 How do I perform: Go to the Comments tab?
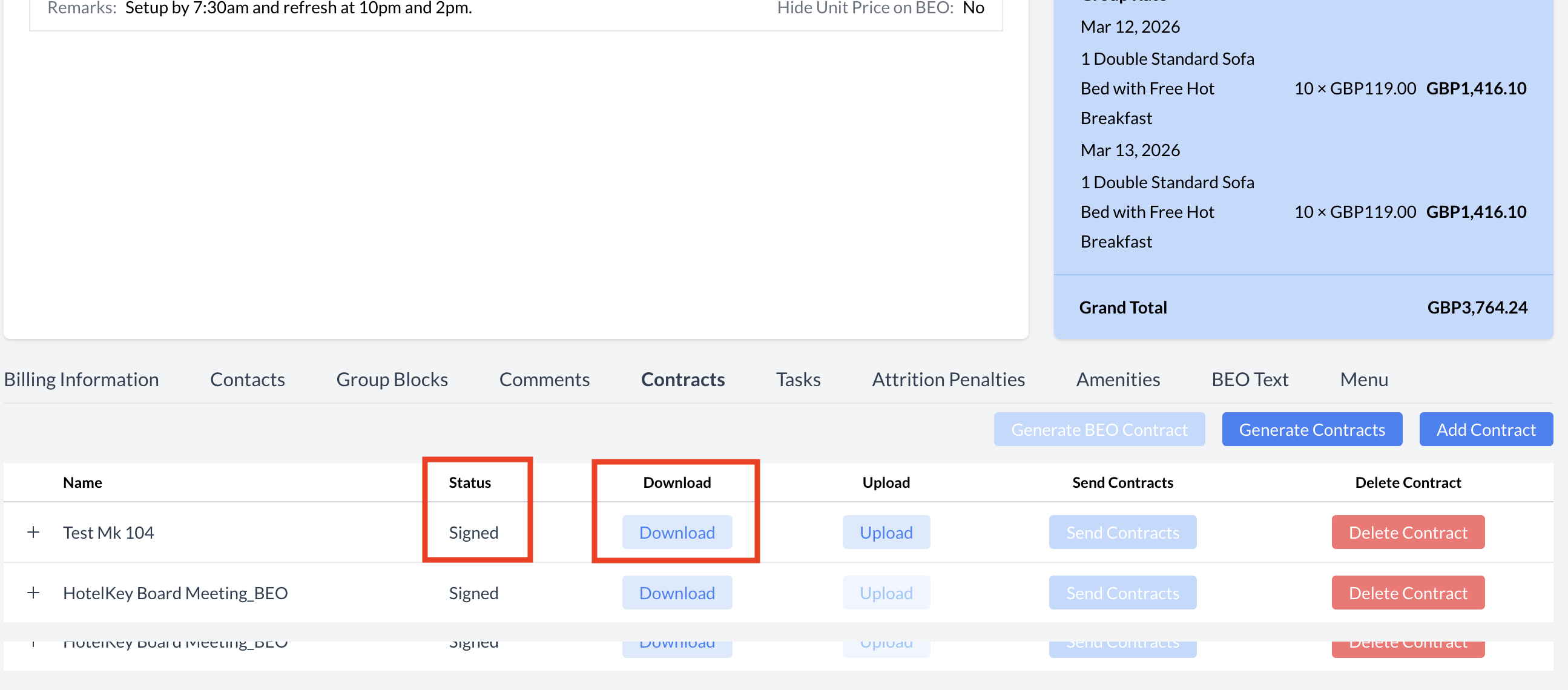click(544, 379)
